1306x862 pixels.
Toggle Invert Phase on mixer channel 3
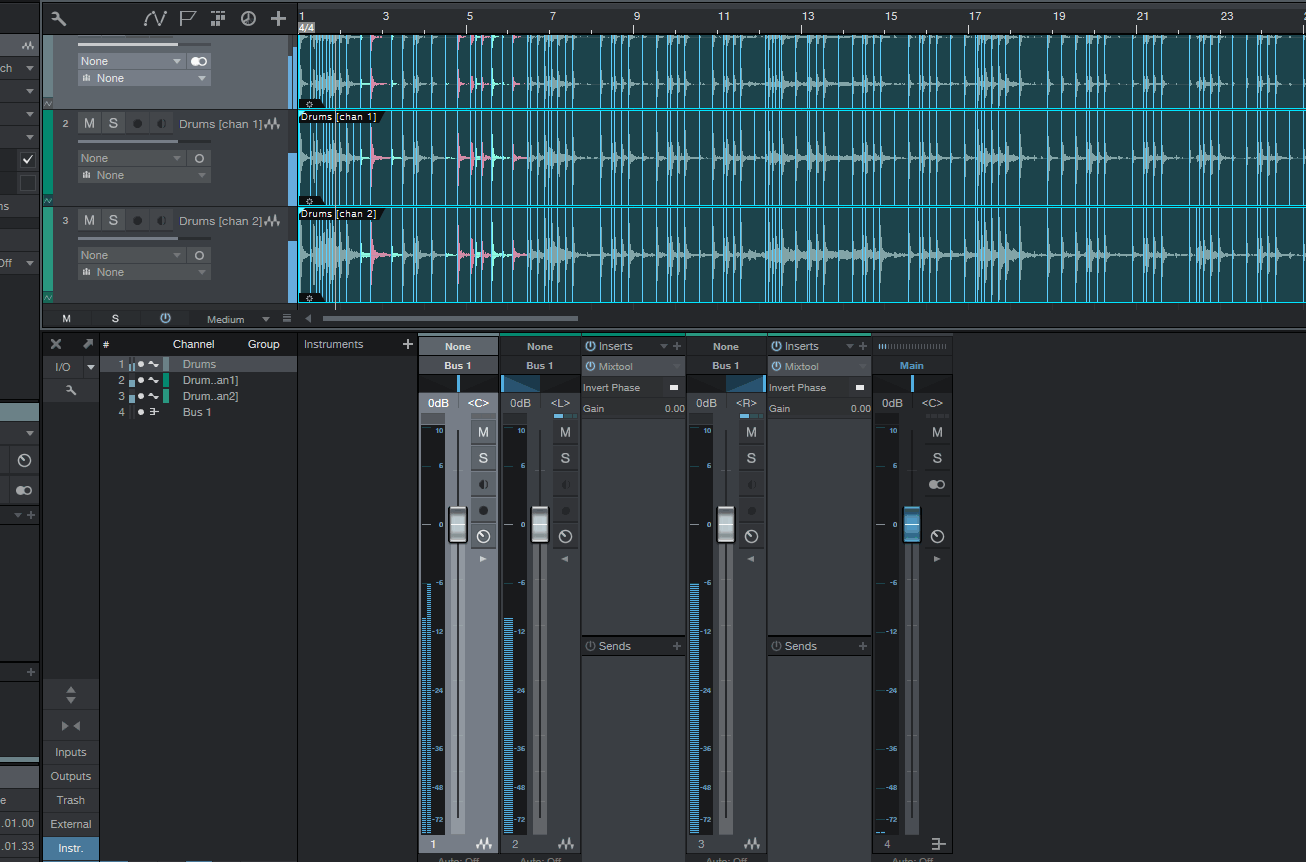[859, 387]
